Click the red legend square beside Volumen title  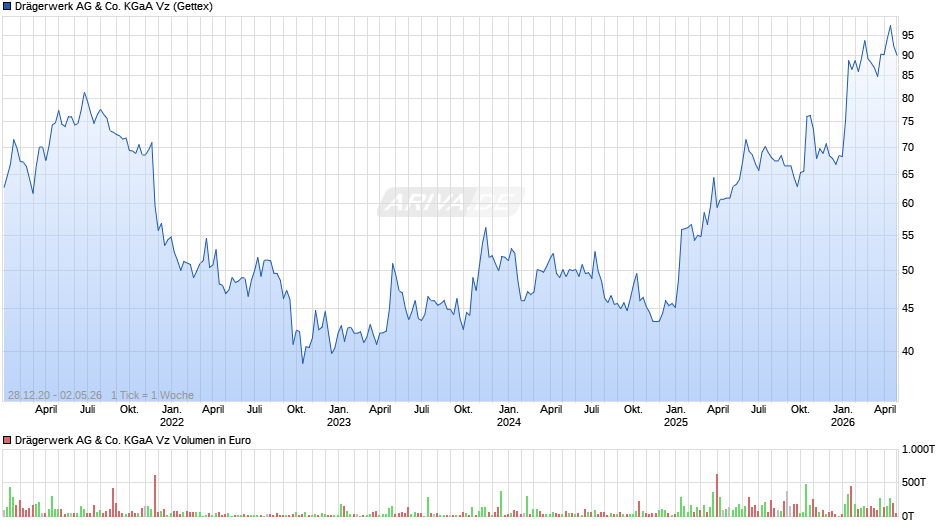pos(7,440)
